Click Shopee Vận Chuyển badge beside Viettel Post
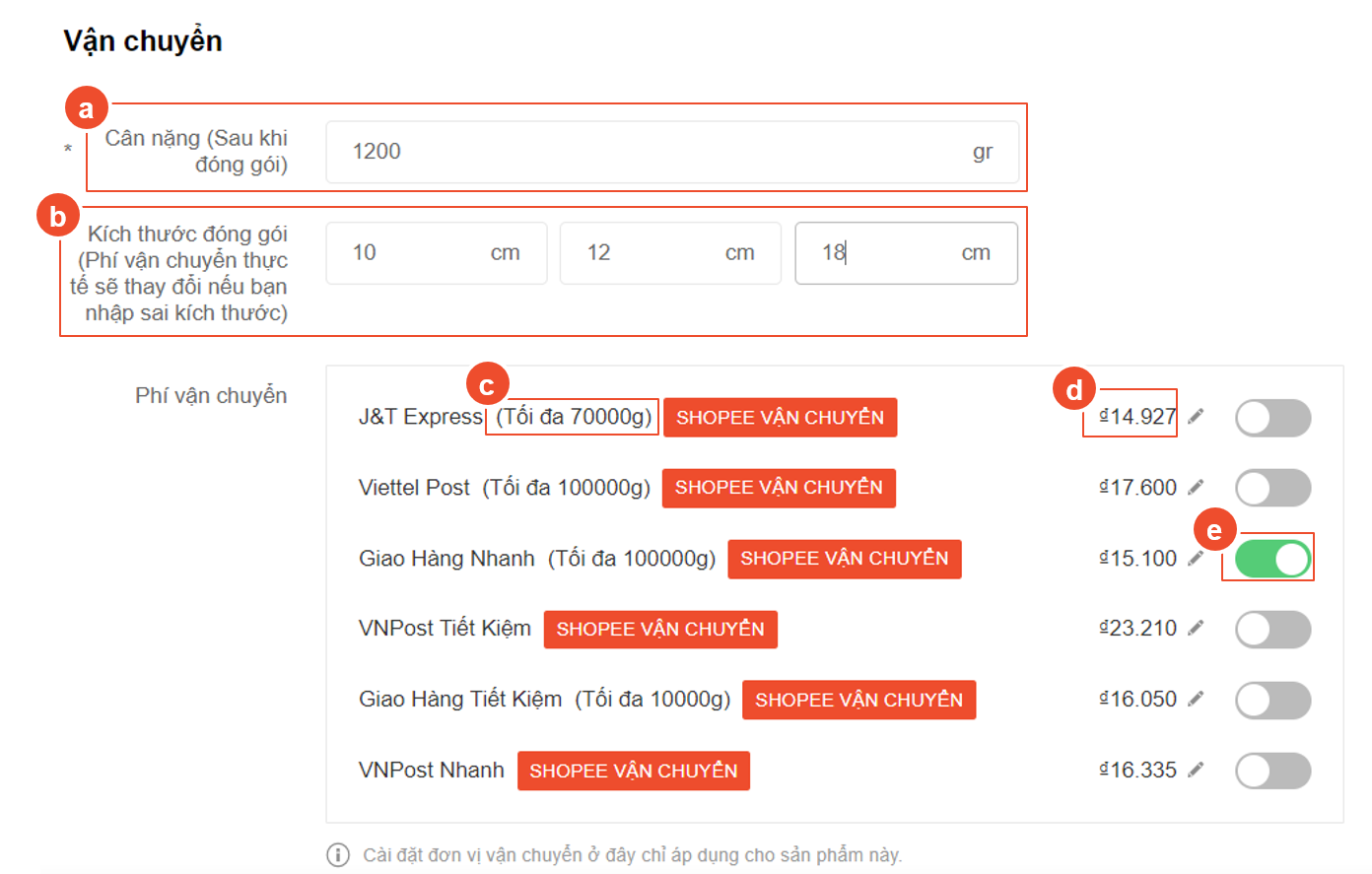Image resolution: width=1372 pixels, height=874 pixels. 779,488
